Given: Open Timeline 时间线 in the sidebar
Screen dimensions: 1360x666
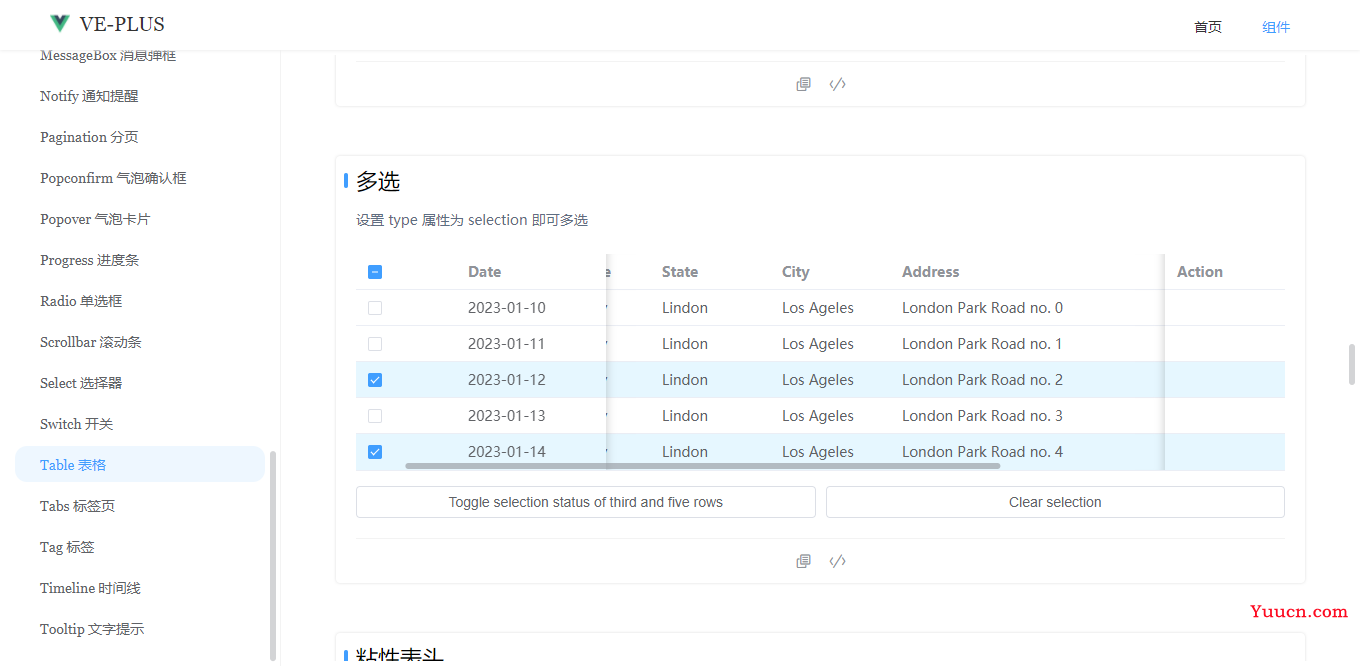Looking at the screenshot, I should 90,588.
